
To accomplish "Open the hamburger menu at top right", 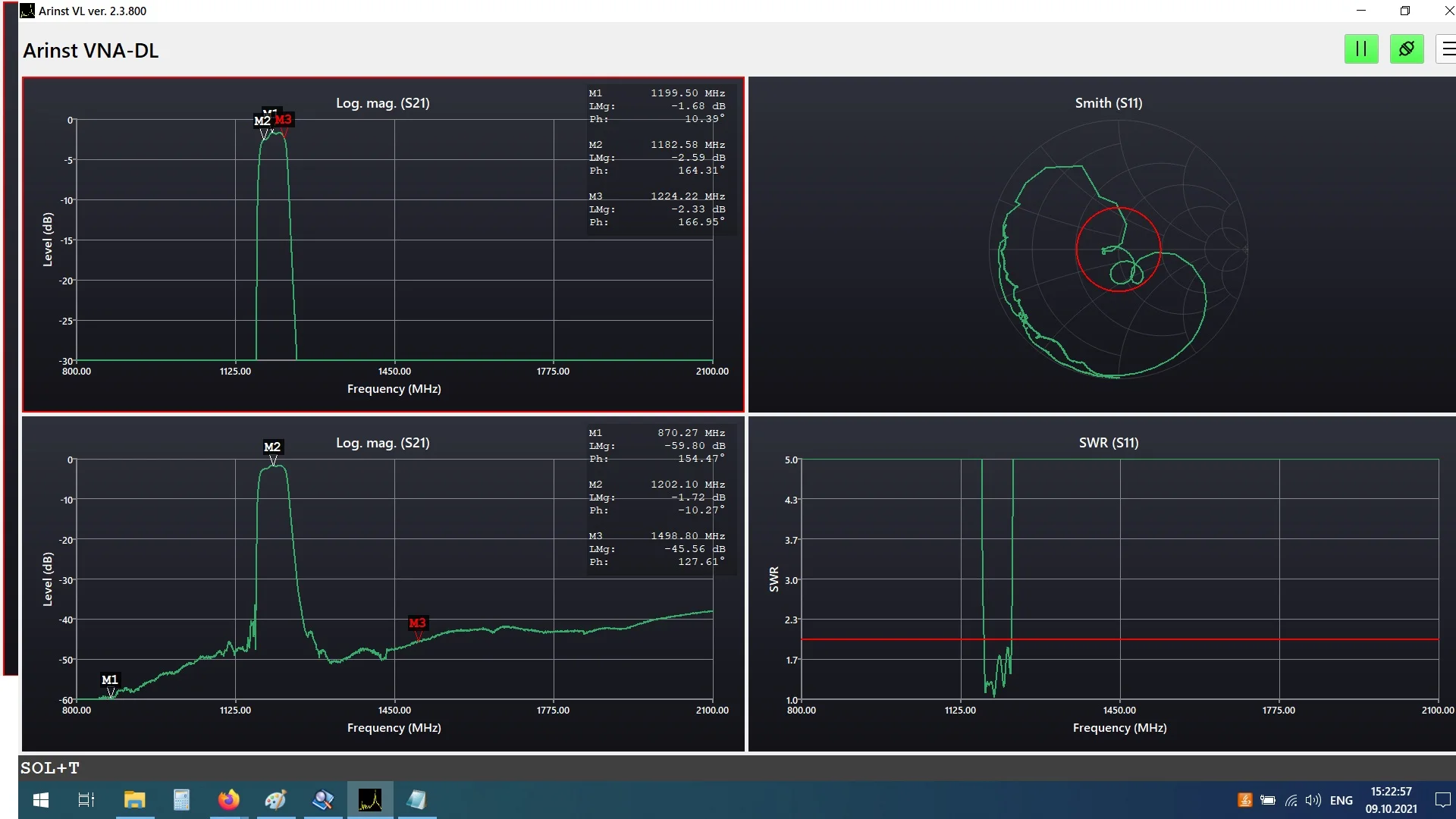I will [1448, 49].
